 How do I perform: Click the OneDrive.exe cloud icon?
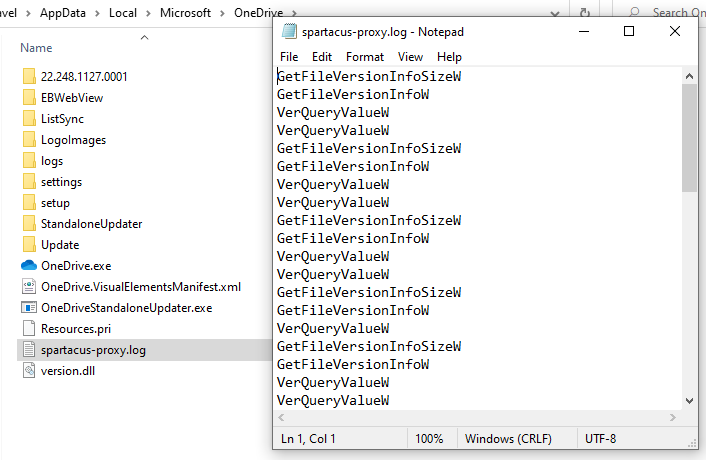pyautogui.click(x=29, y=266)
